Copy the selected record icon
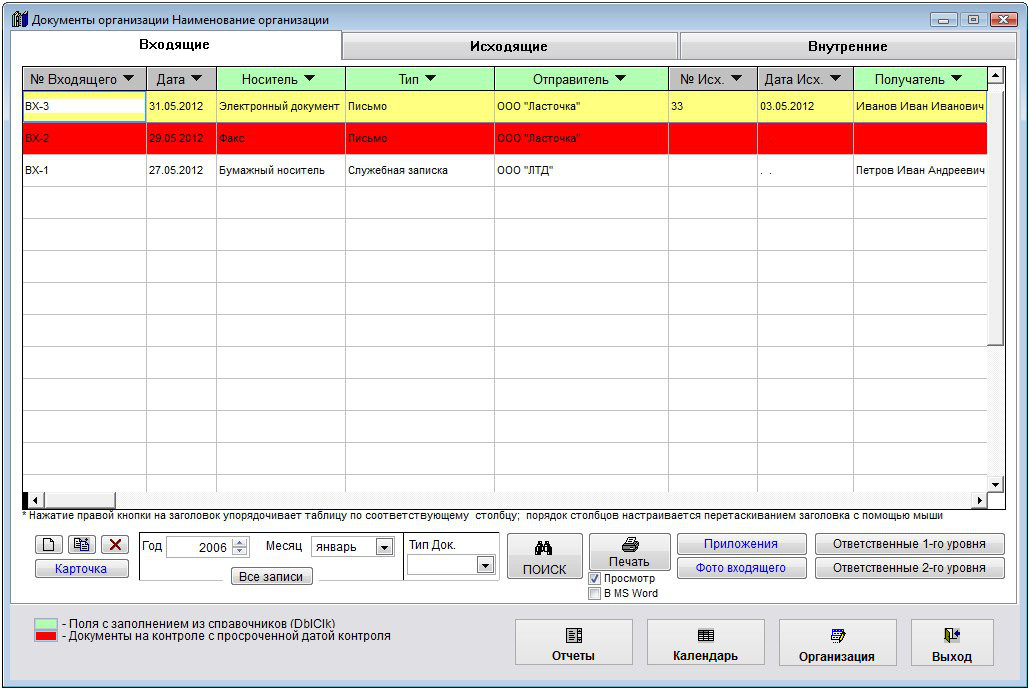Screen dimensions: 1029x690 82,545
